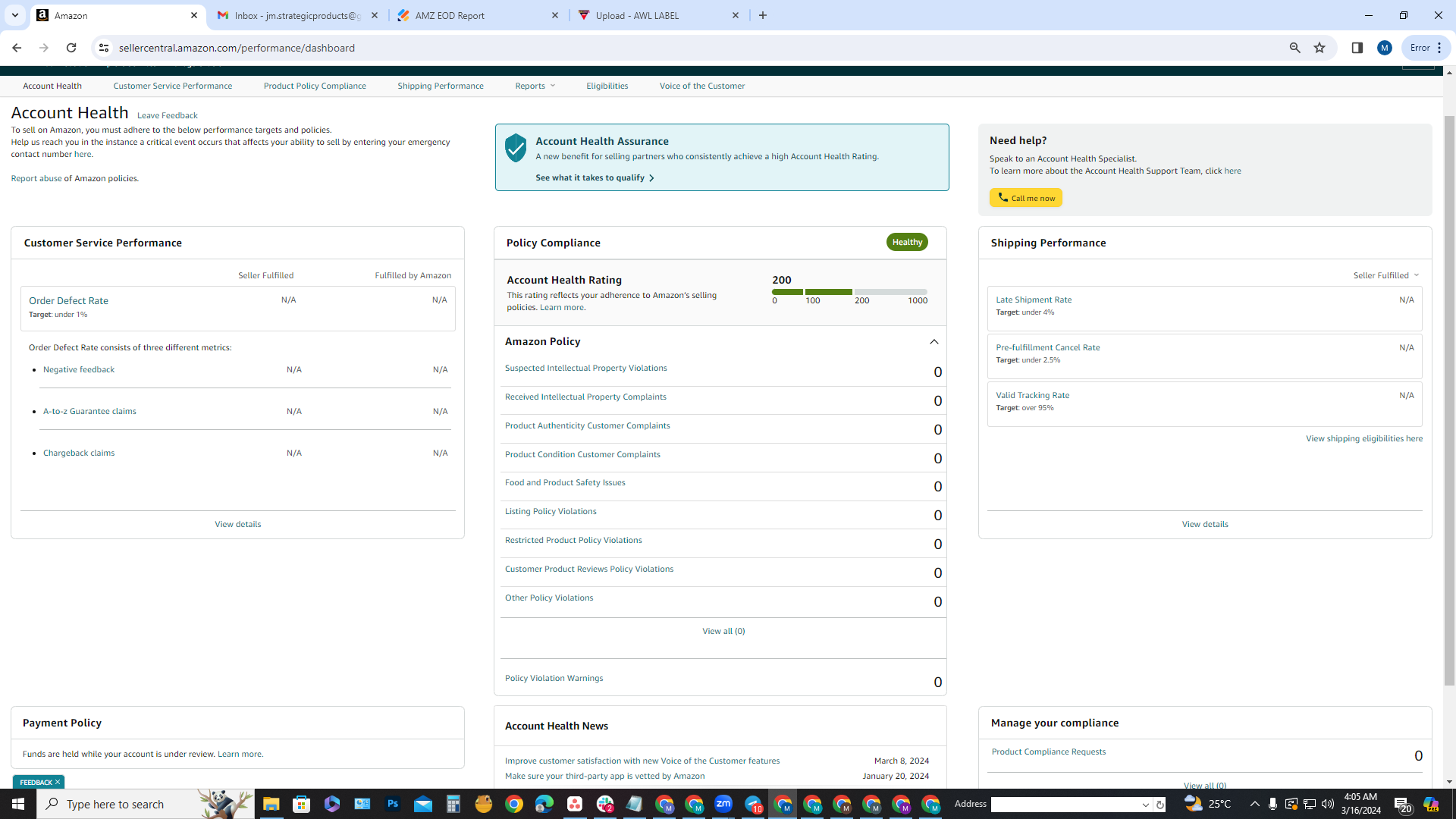Open See what it takes to qualify
The image size is (1456, 819).
tap(595, 177)
